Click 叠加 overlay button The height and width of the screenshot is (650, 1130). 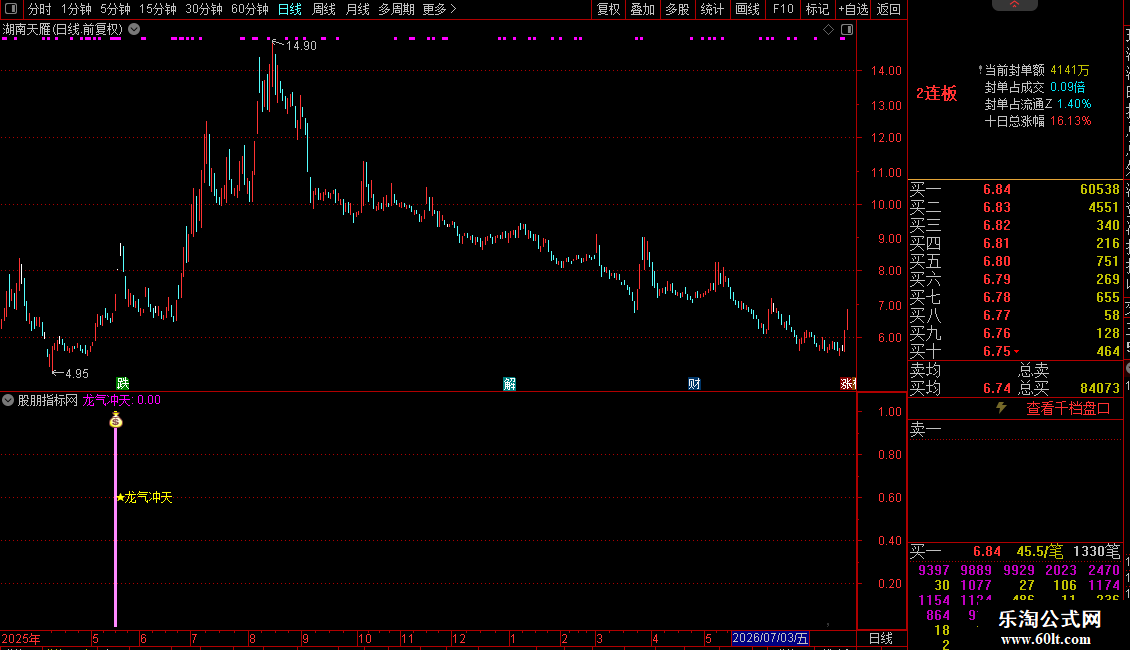coord(643,9)
